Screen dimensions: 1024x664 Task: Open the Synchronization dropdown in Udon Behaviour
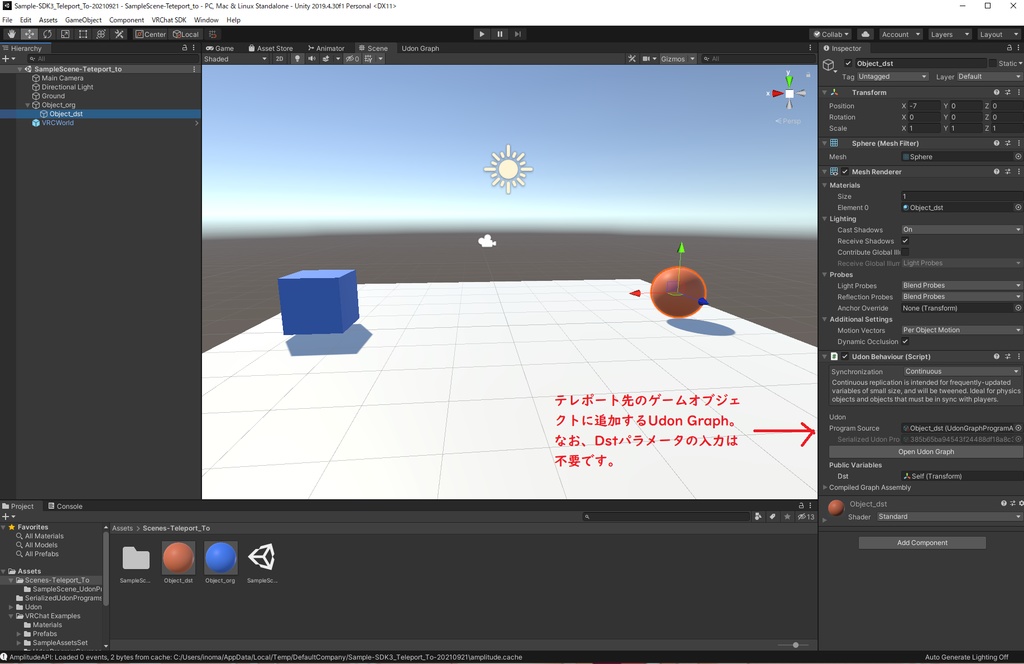click(960, 371)
